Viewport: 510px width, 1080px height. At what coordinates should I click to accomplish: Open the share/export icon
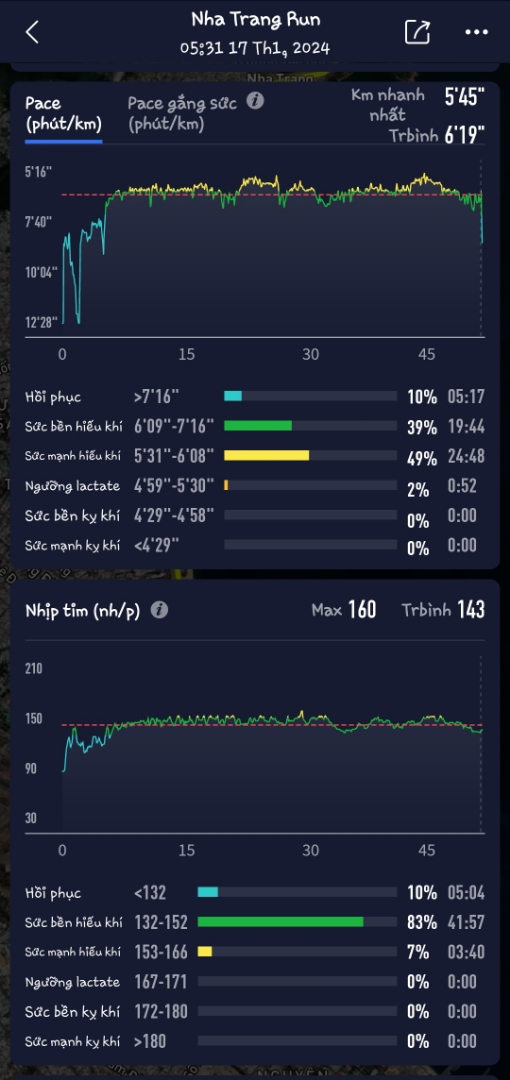tap(417, 32)
